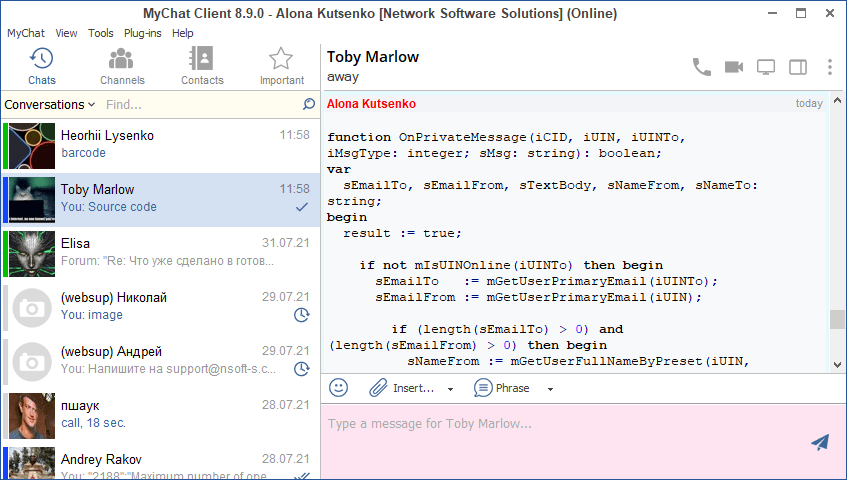Click the 'barcode' message preview

(83, 153)
